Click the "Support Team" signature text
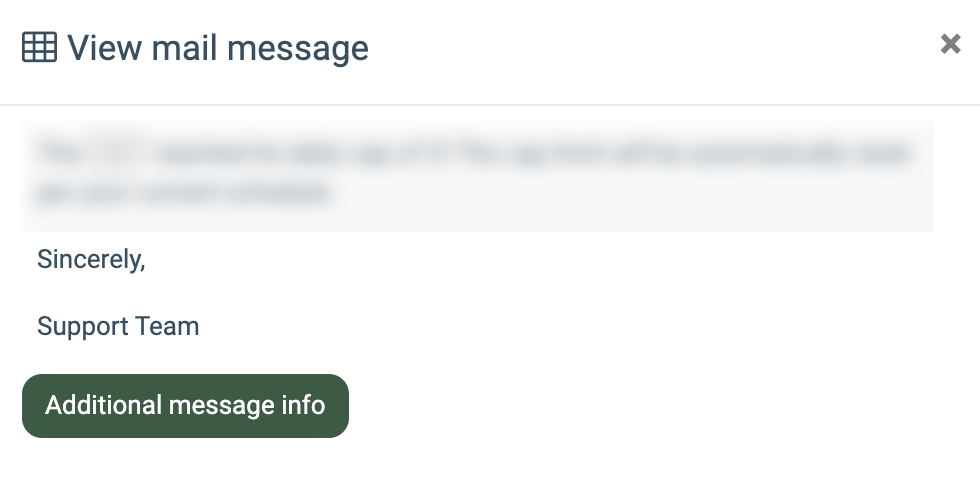Viewport: 980px width, 486px height. (x=118, y=326)
